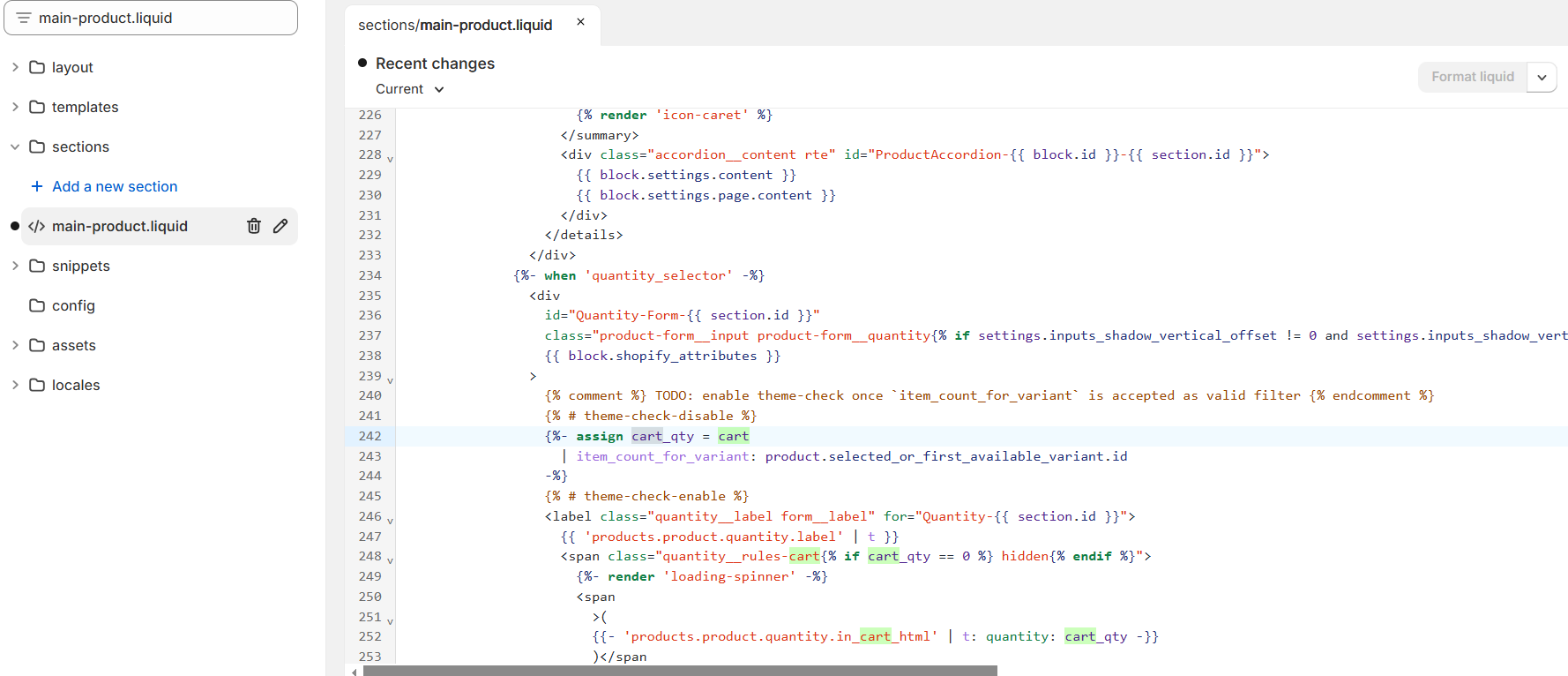Click line number 242 in the gutter
The width and height of the screenshot is (1568, 676).
(370, 436)
